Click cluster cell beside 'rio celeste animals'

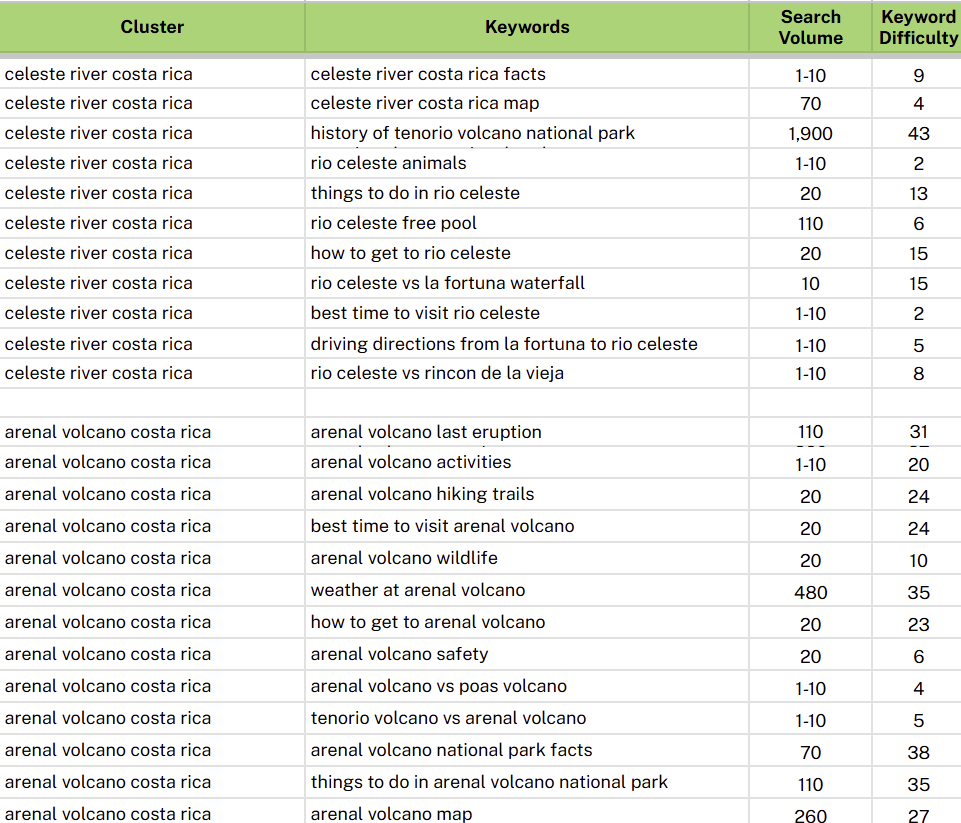pyautogui.click(x=152, y=164)
